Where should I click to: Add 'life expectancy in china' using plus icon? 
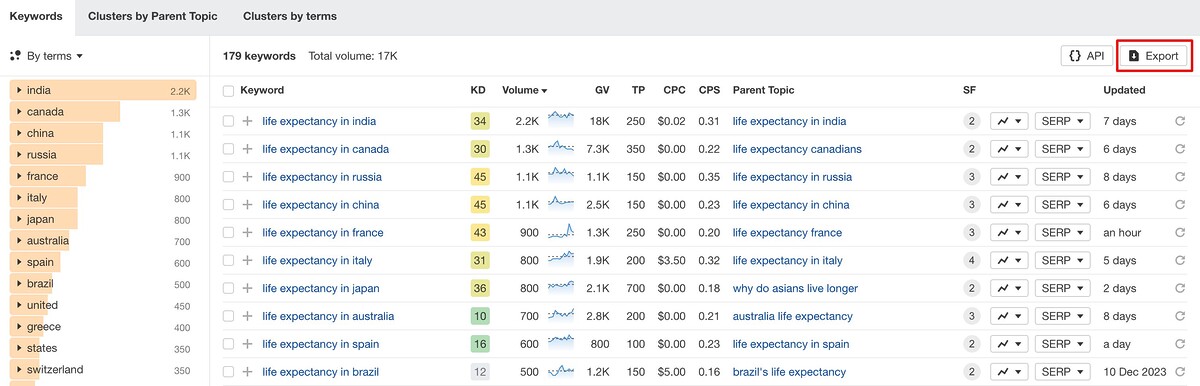click(x=247, y=205)
